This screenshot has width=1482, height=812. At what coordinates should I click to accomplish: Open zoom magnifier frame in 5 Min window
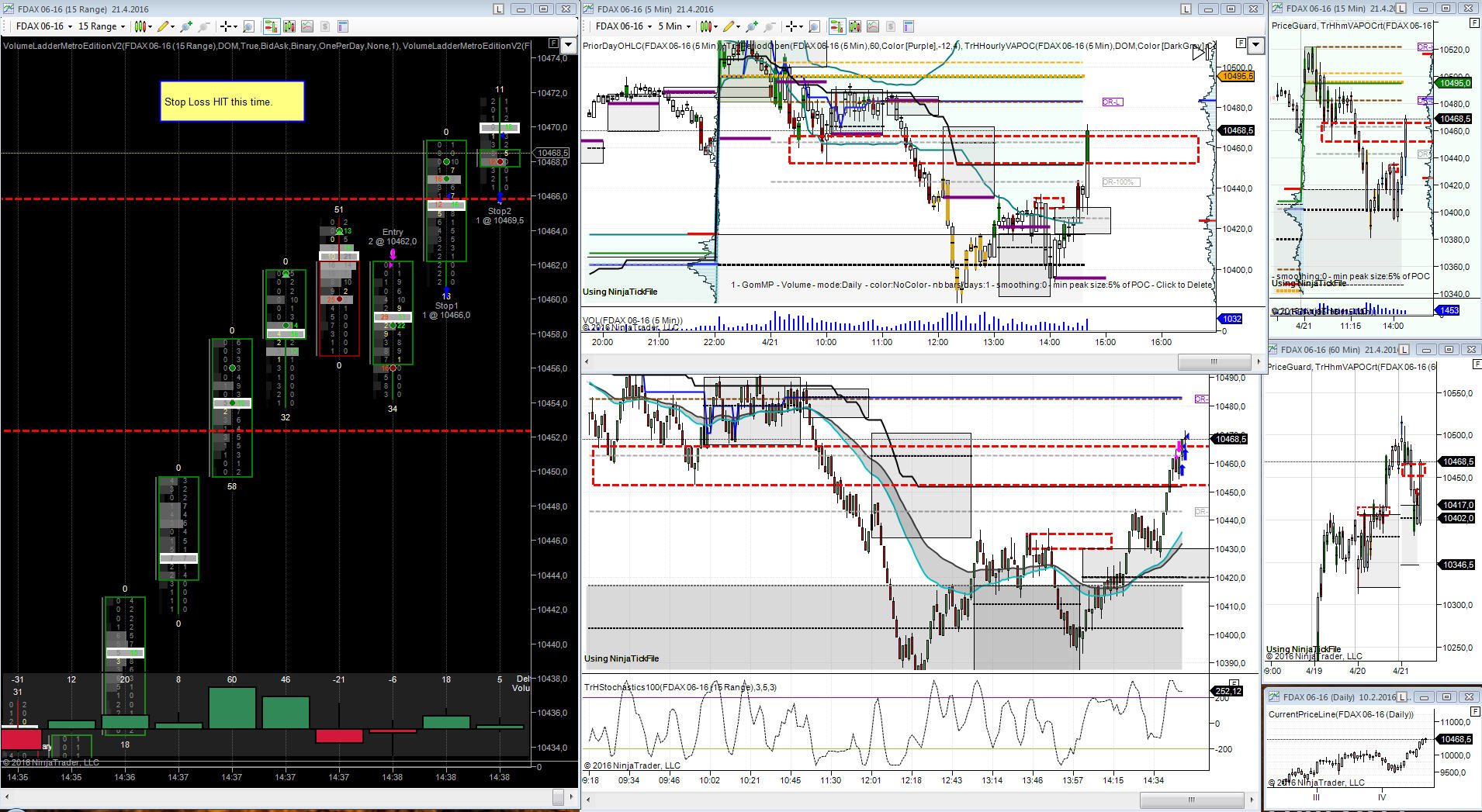813,26
